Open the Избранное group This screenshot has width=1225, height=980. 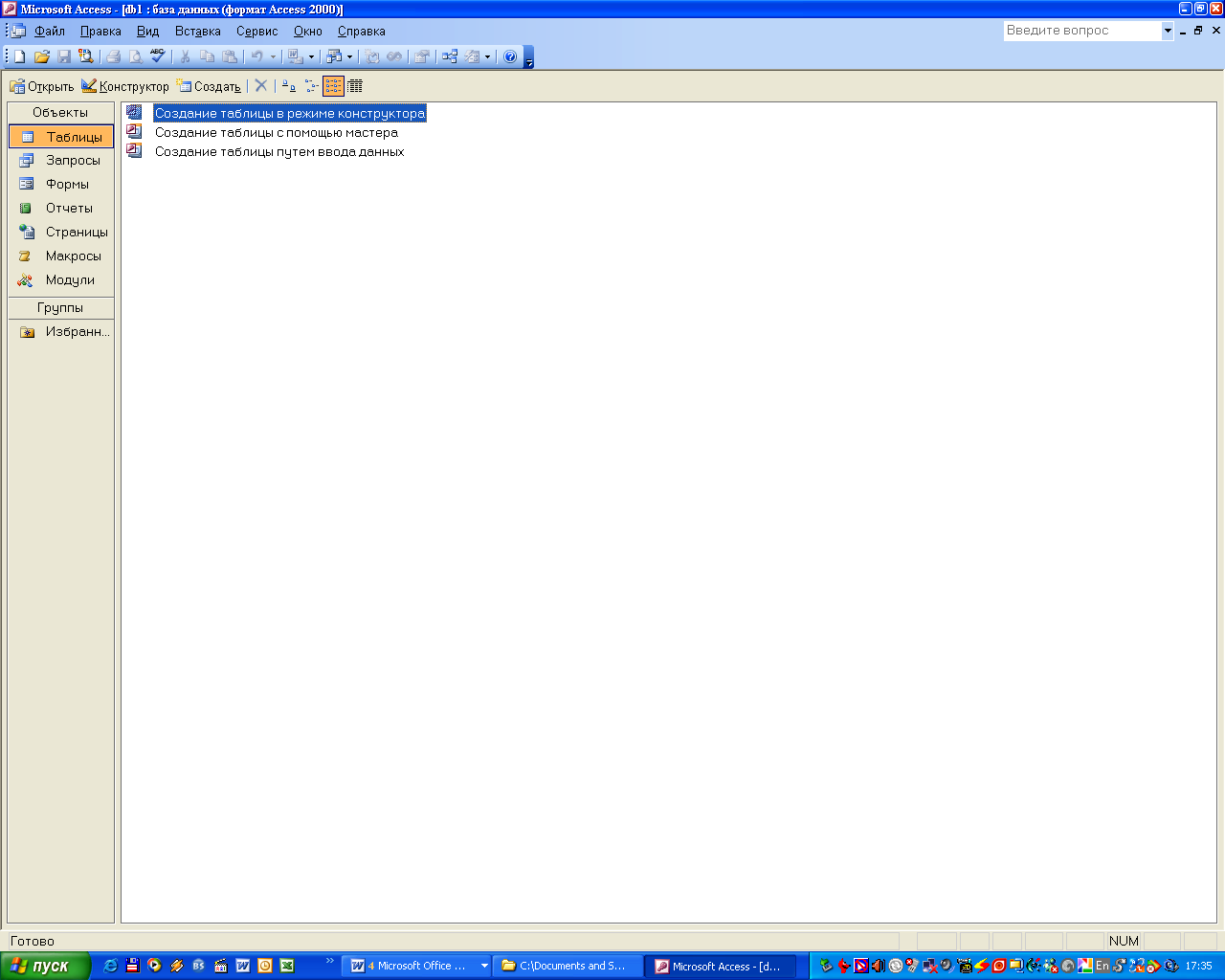[x=61, y=332]
